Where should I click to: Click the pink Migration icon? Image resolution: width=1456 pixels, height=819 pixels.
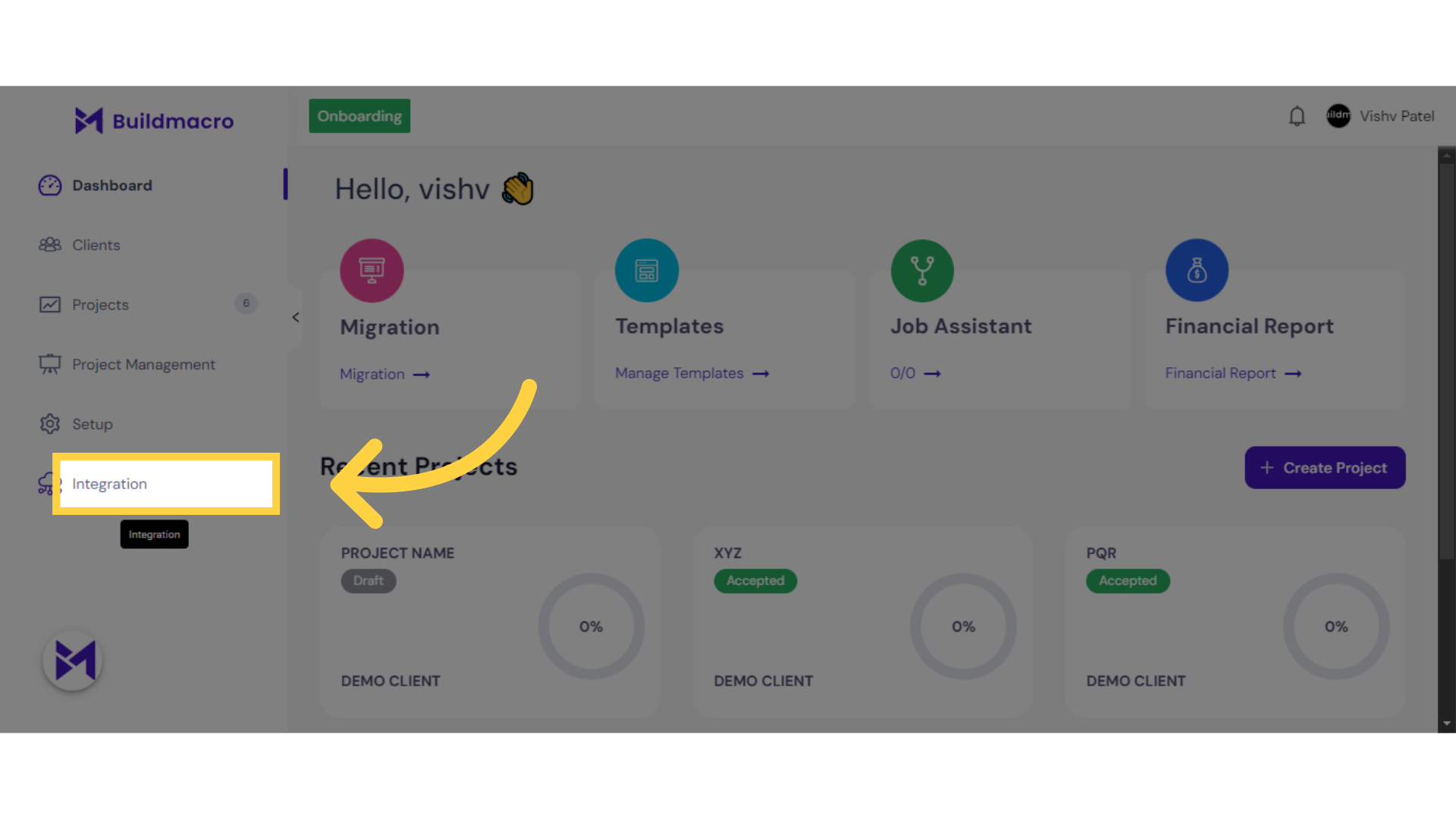point(372,271)
